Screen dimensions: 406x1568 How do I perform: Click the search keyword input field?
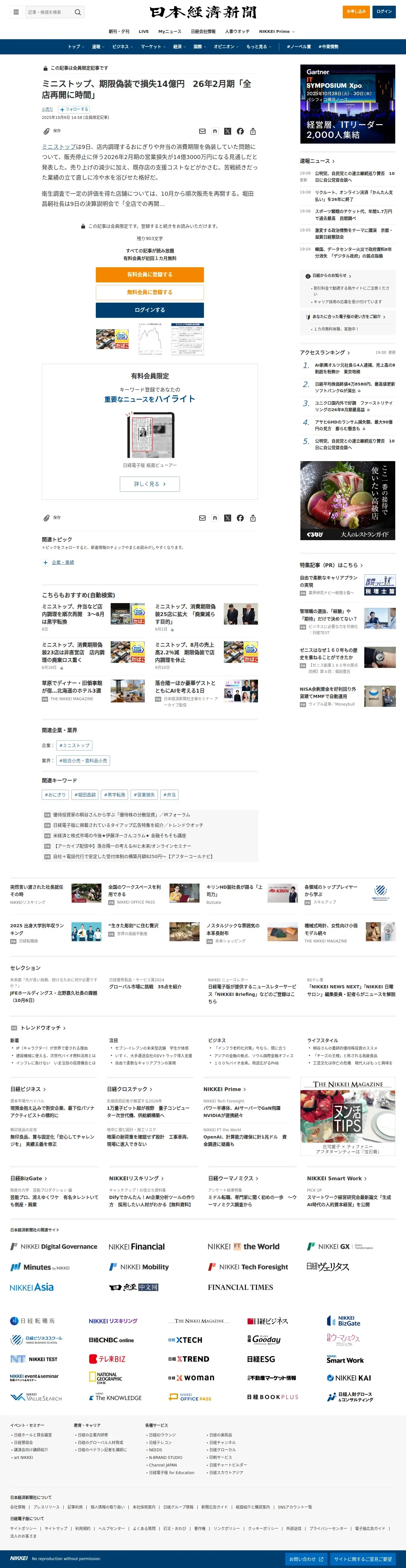click(49, 12)
